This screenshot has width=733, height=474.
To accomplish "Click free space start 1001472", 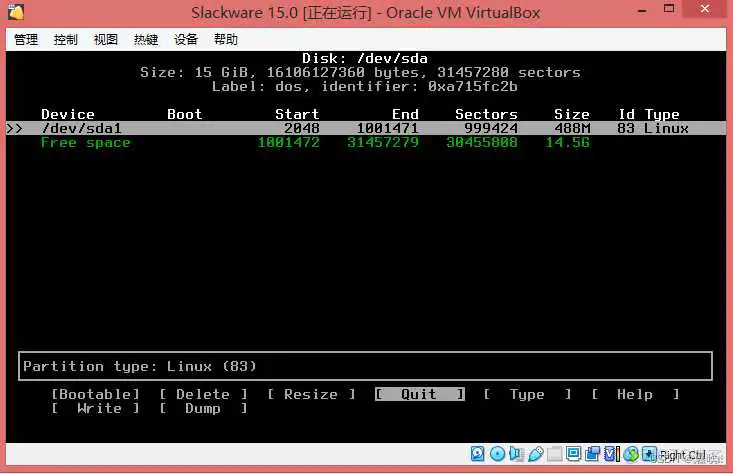I will (x=288, y=142).
